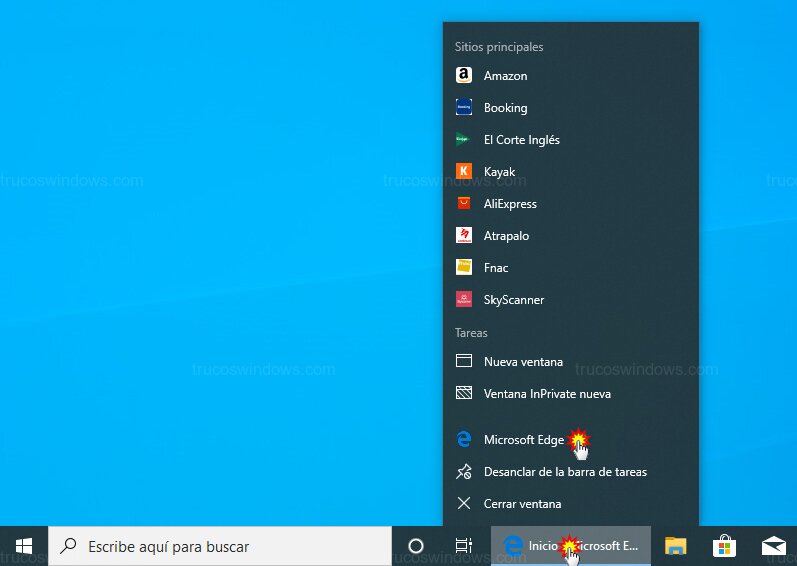Launch Microsoft Edge from jump list
Viewport: 797px width, 566px height.
point(571,439)
